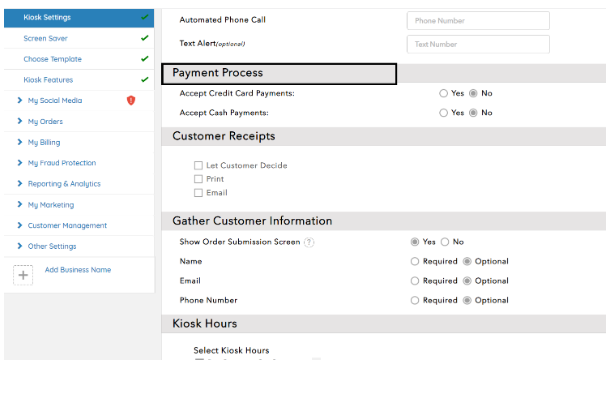
Task: Click the Automated Phone Call number field
Action: [478, 20]
